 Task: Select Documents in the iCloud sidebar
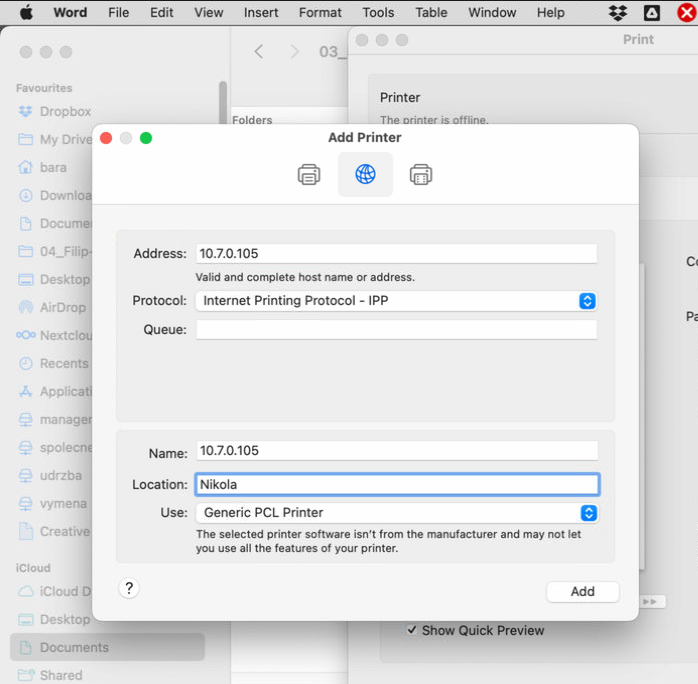pos(74,647)
